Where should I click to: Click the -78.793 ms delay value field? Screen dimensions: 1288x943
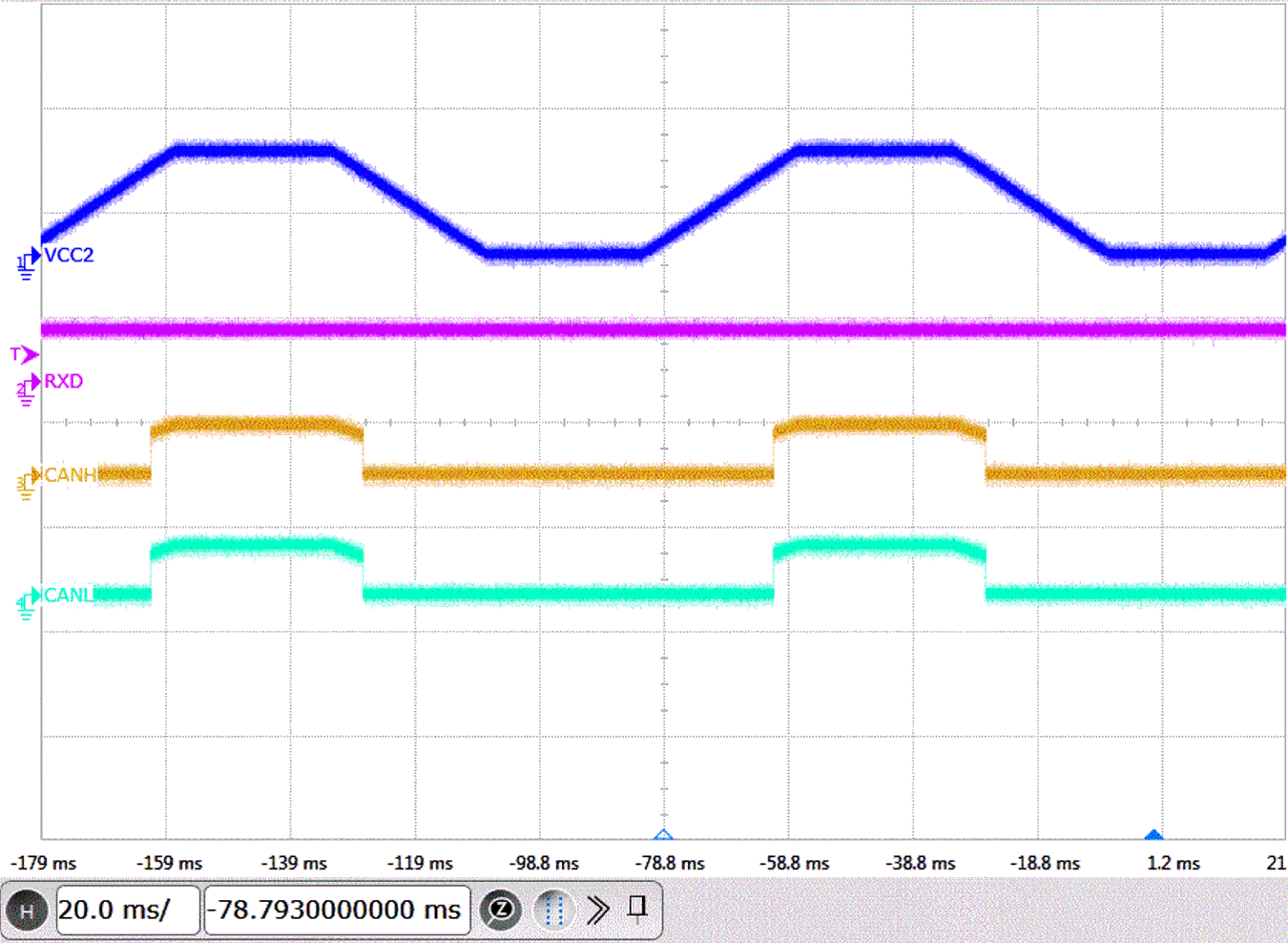336,910
